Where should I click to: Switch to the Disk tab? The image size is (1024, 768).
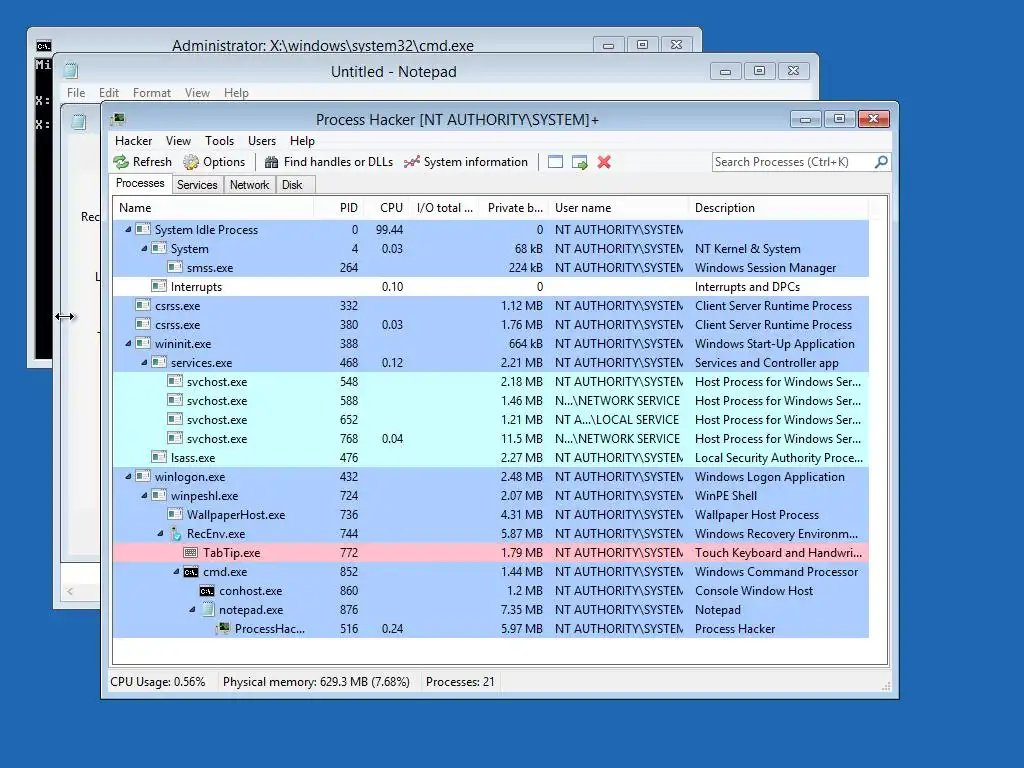coord(293,185)
